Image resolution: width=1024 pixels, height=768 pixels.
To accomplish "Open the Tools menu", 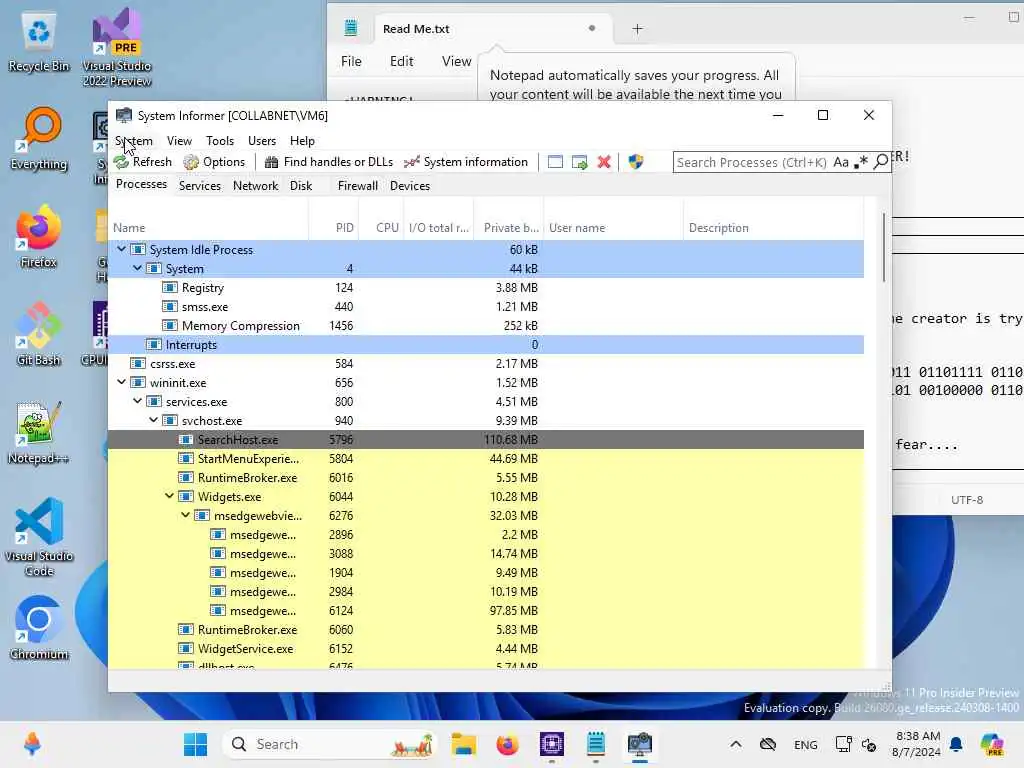I will (x=219, y=140).
